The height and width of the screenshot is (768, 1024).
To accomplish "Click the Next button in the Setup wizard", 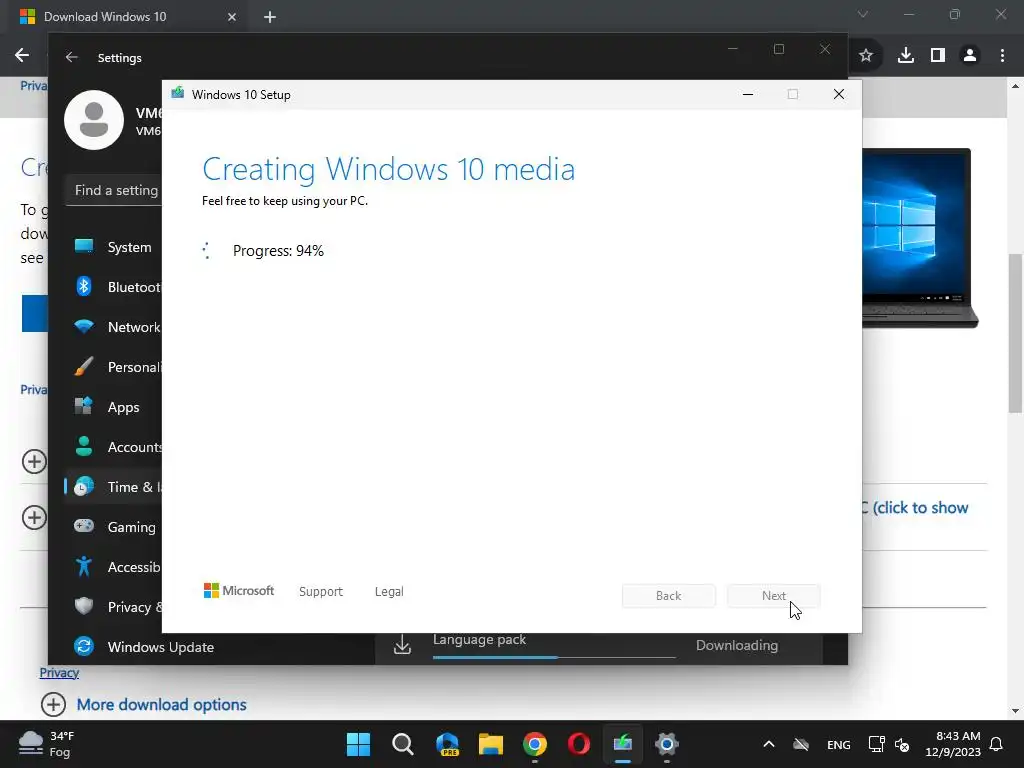I will point(774,596).
